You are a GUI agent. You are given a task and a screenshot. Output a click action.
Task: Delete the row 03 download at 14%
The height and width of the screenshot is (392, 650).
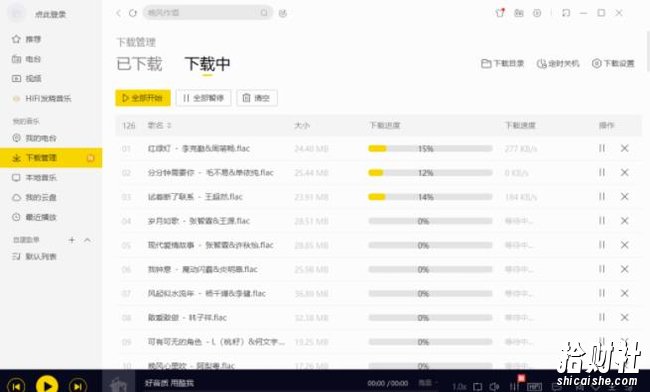(624, 196)
